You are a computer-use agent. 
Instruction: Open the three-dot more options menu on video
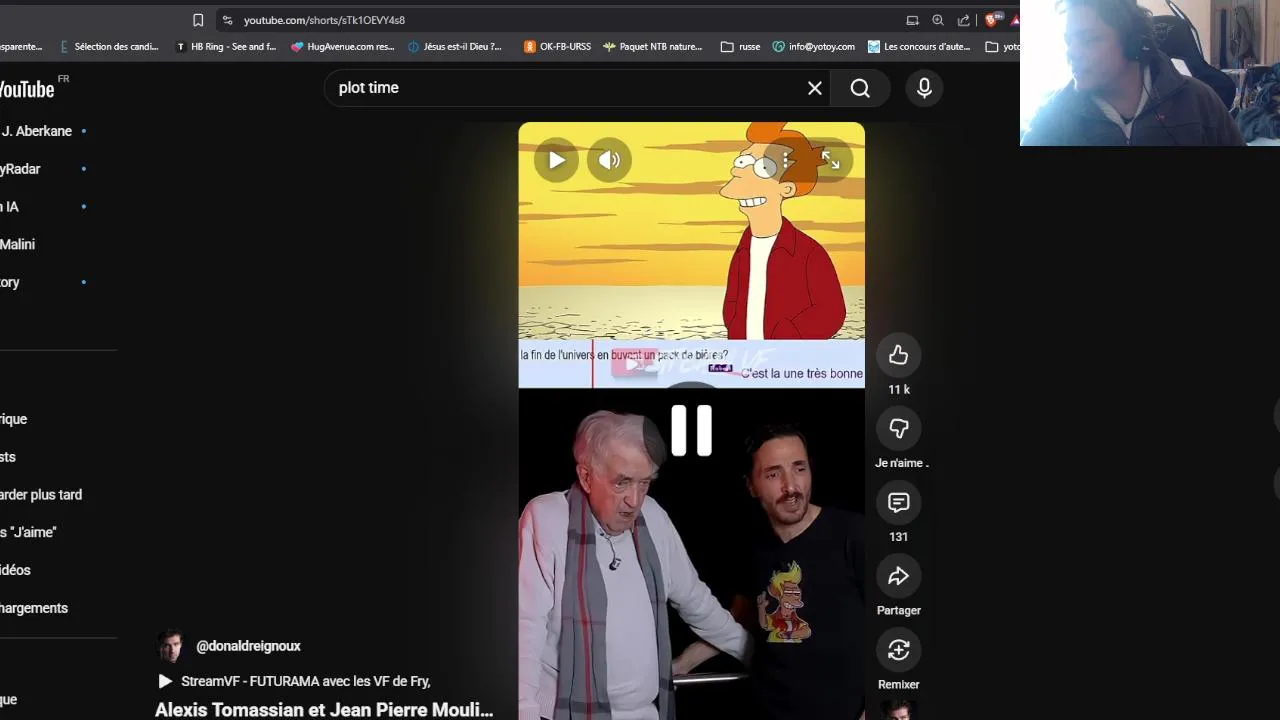[787, 160]
